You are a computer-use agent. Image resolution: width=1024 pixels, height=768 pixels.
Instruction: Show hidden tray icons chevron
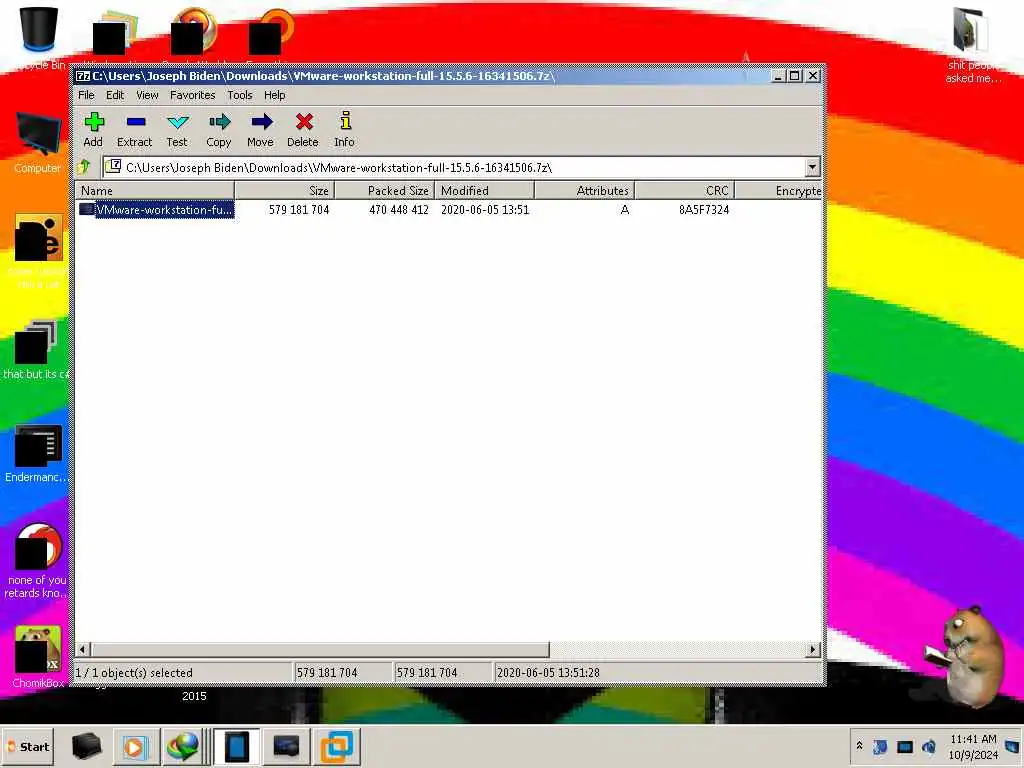(859, 746)
